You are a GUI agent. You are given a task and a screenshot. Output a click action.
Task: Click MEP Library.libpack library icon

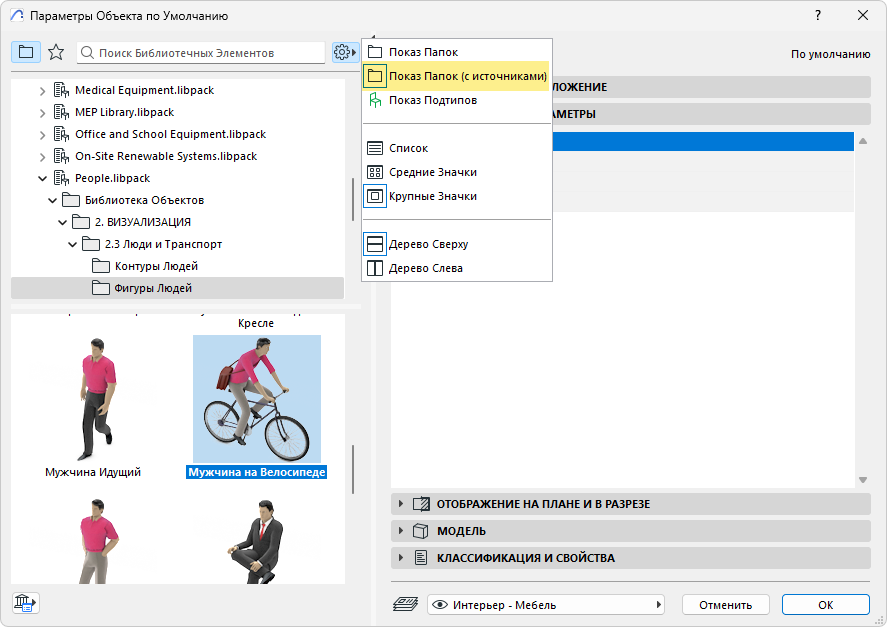[x=61, y=112]
